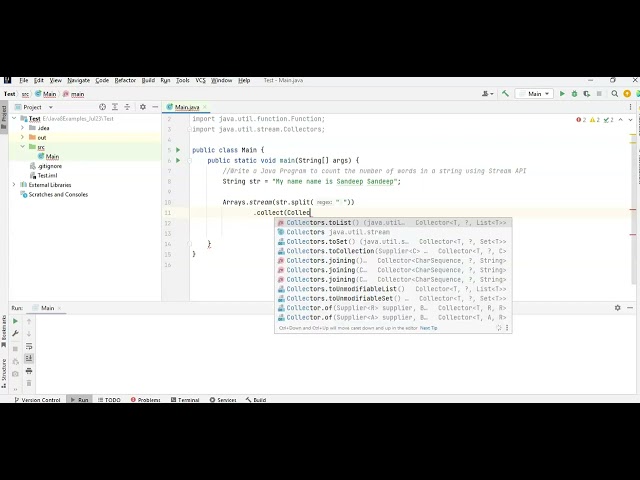
Task: Click the Run green play toolbar icon
Action: (x=562, y=94)
